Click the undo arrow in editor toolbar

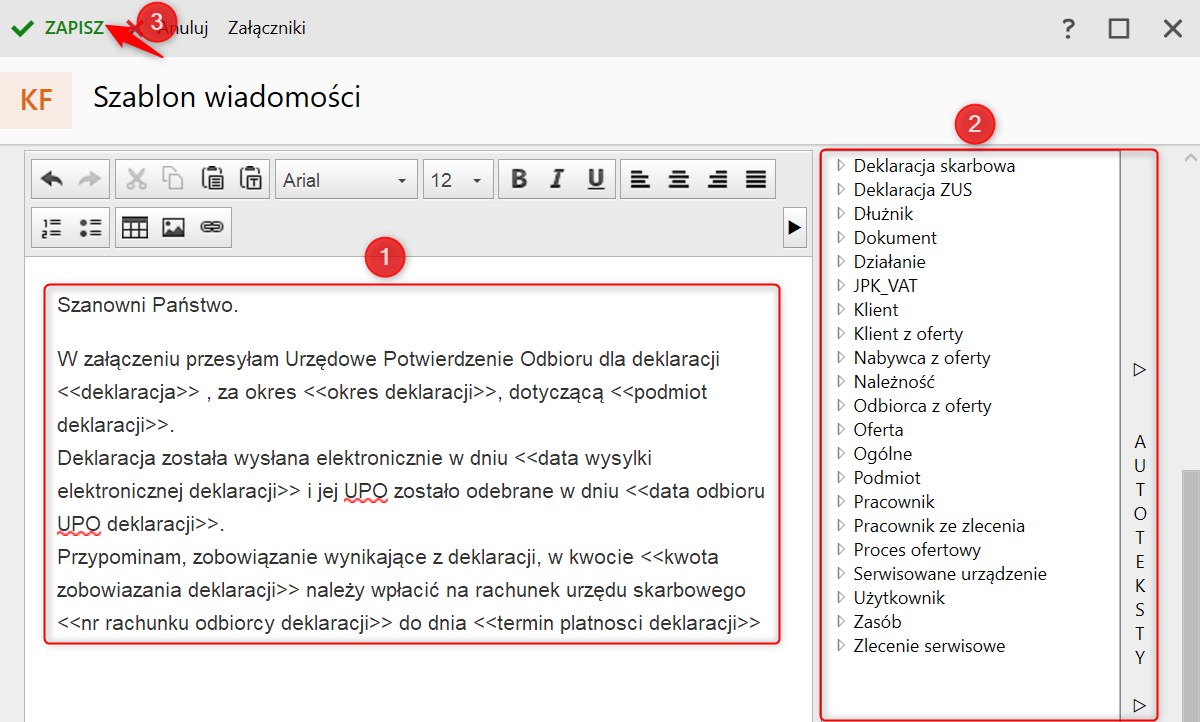coord(52,180)
